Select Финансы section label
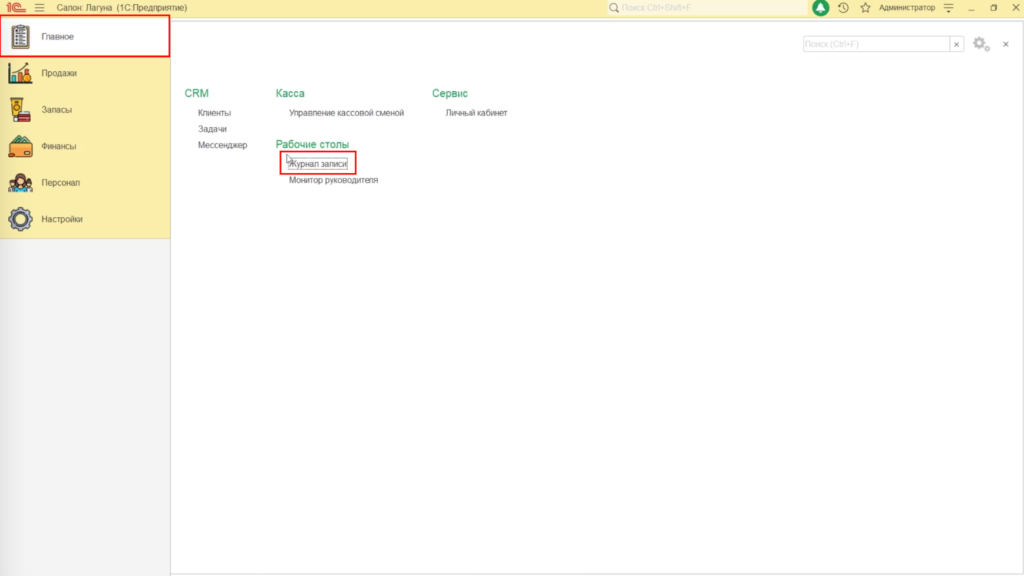The width and height of the screenshot is (1024, 576). click(x=59, y=146)
